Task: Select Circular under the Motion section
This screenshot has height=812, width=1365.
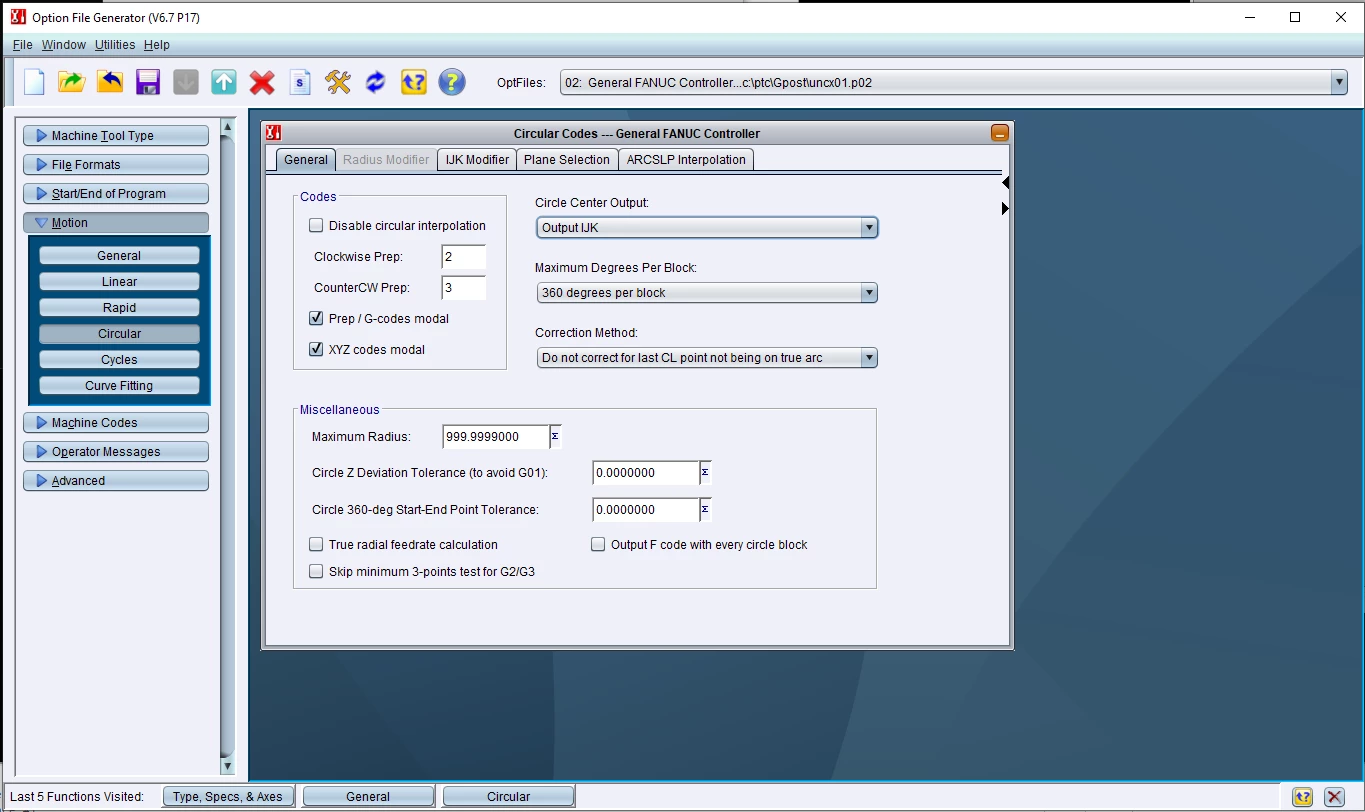Action: [x=119, y=334]
